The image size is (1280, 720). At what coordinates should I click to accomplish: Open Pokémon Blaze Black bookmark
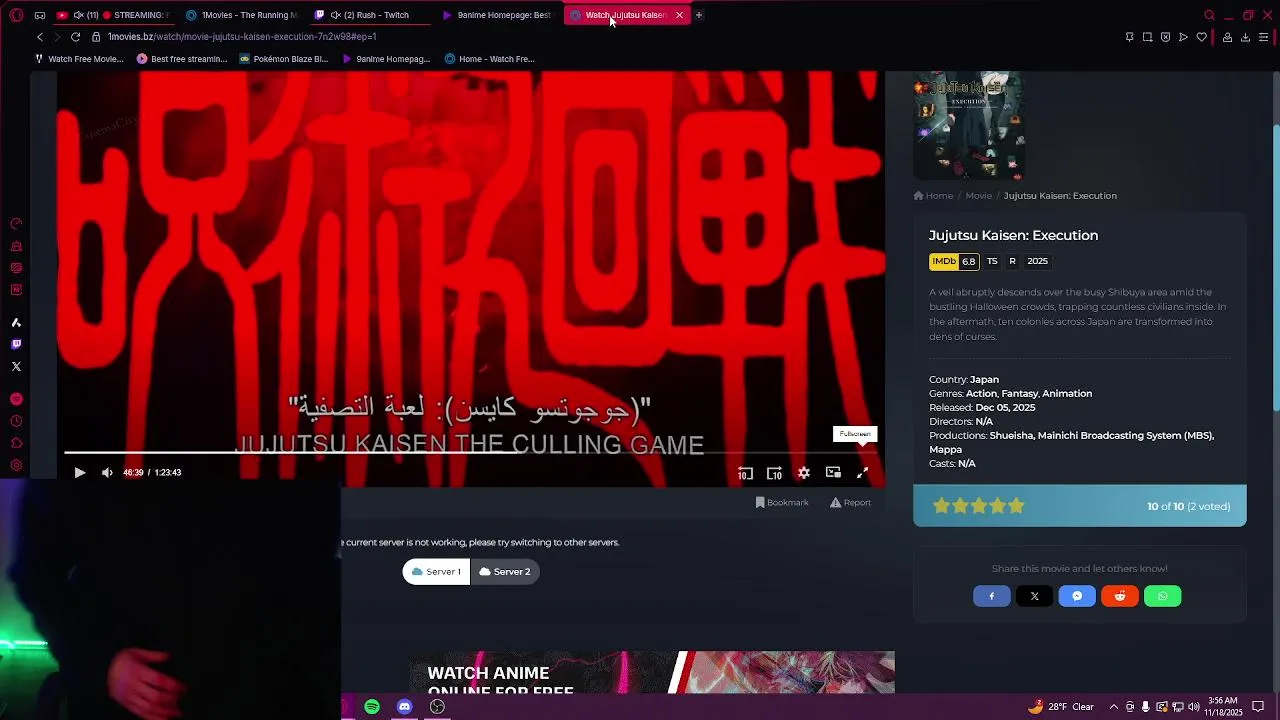(x=284, y=59)
